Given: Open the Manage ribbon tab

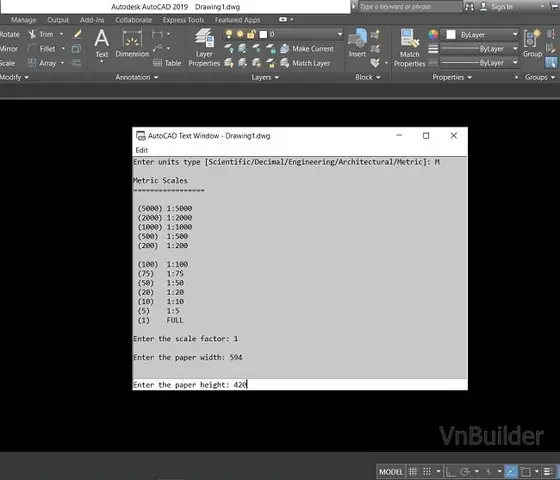Looking at the screenshot, I should (x=24, y=20).
